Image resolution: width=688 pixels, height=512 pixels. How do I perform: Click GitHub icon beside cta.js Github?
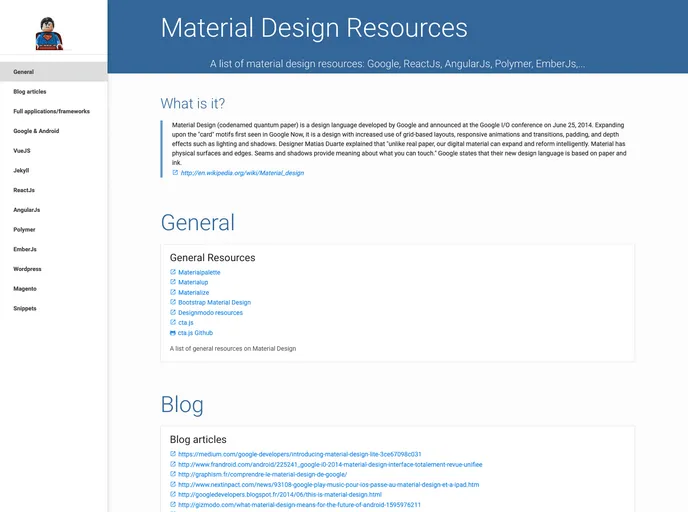coord(173,333)
